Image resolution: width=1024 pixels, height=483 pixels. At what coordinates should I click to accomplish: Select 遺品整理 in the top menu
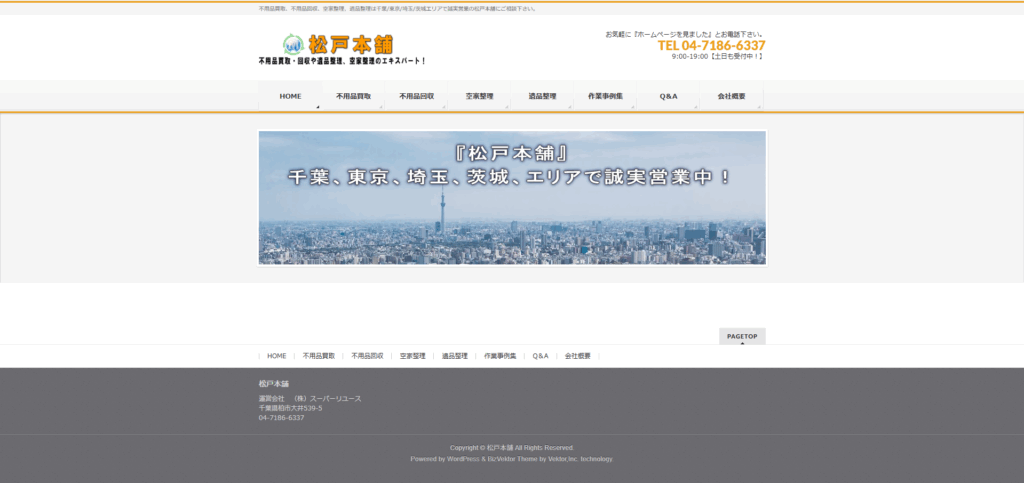coord(542,97)
